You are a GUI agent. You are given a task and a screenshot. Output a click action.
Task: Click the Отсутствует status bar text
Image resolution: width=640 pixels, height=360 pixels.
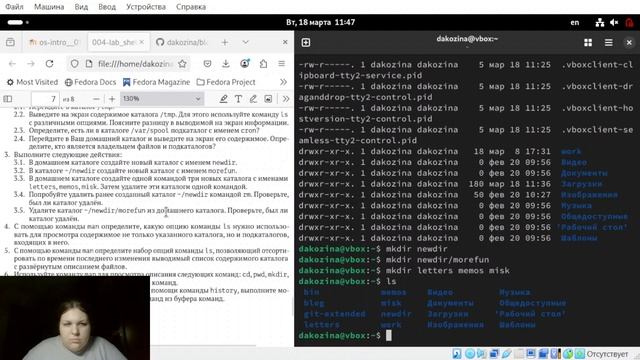[607, 354]
